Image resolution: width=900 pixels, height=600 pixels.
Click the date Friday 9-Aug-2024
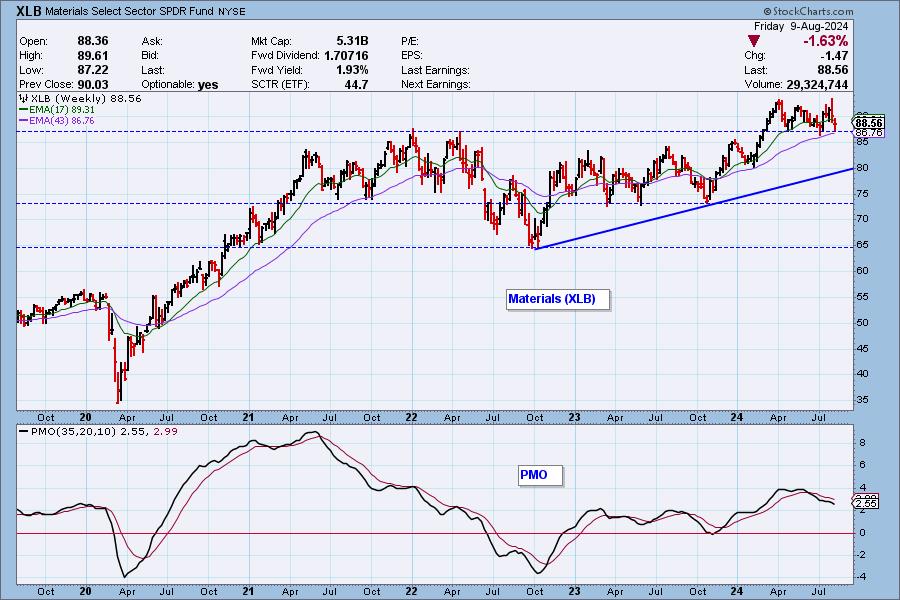(801, 26)
